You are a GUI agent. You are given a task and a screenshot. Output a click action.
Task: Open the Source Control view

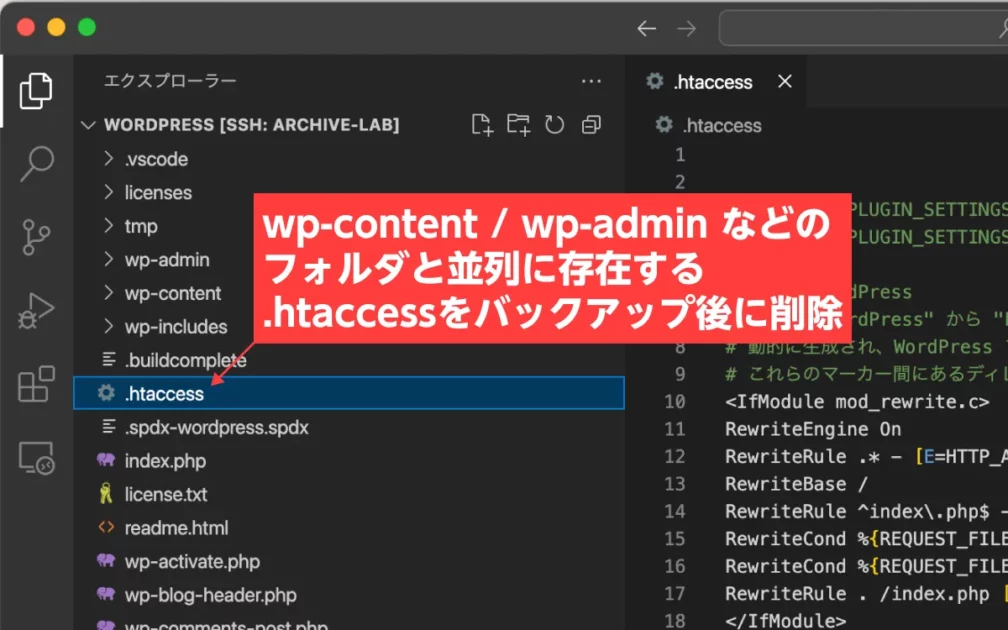tap(36, 237)
